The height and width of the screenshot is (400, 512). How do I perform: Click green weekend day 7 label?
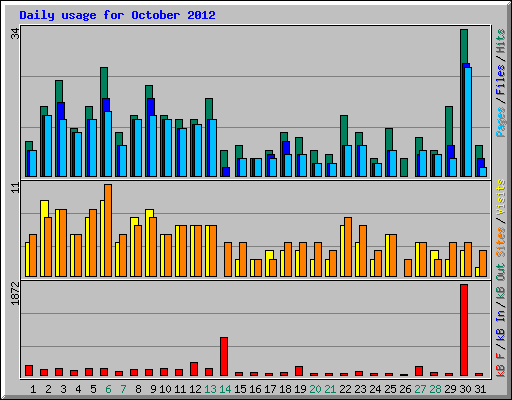(123, 389)
